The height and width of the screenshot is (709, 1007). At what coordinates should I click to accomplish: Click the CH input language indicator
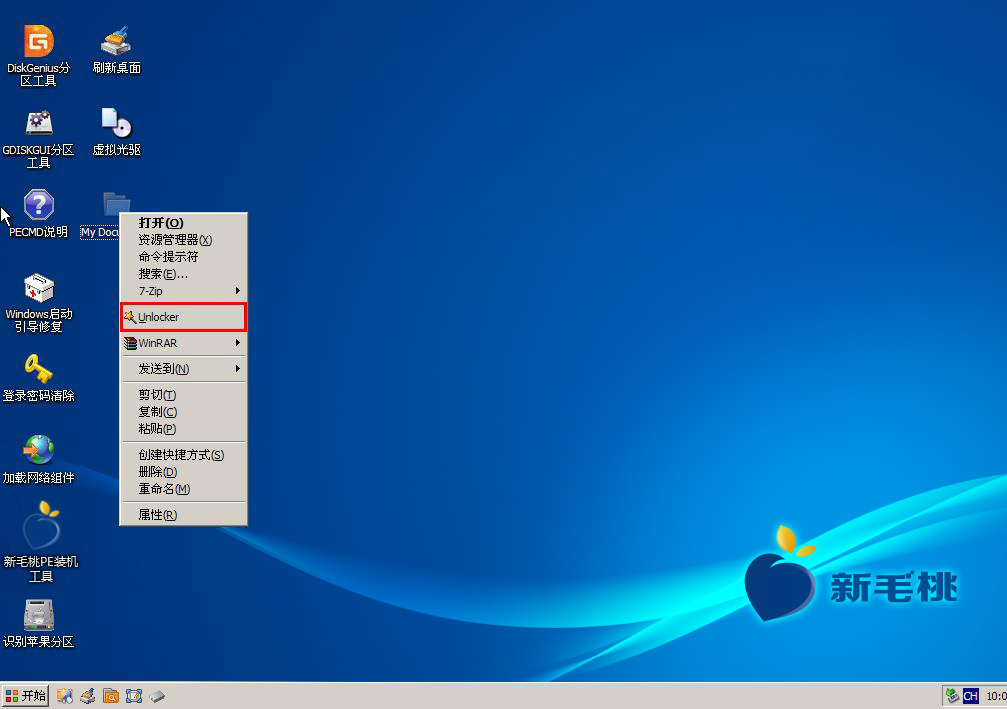pos(970,696)
